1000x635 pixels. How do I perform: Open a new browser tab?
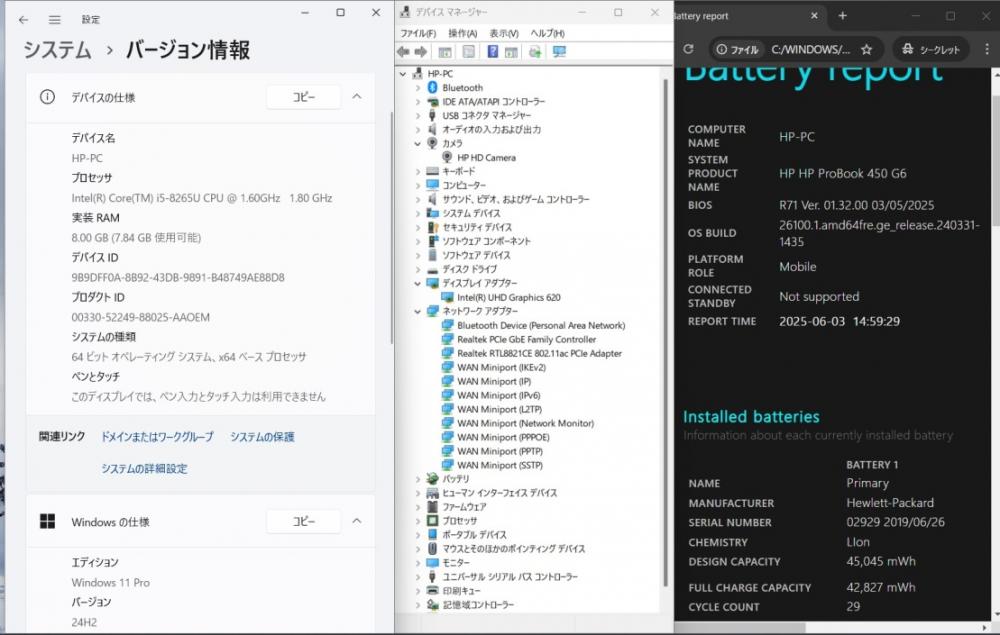pyautogui.click(x=842, y=16)
